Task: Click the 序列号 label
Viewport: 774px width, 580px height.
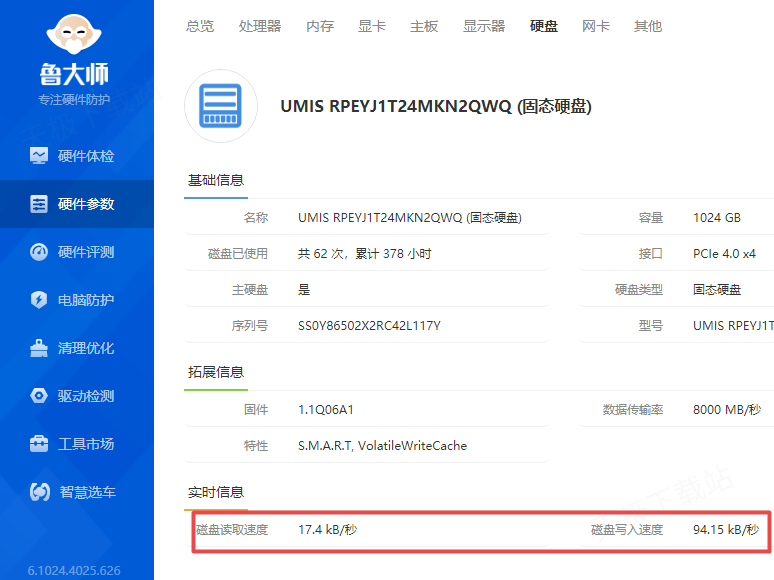Action: click(250, 326)
